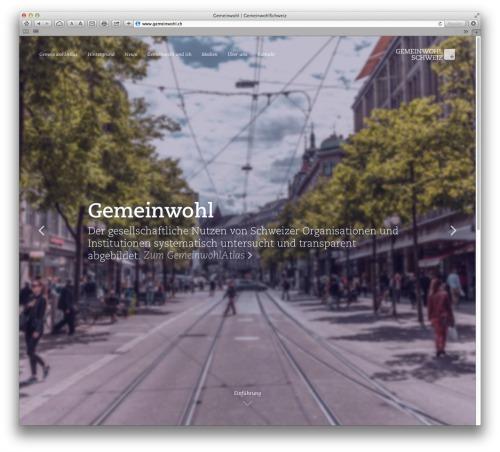Click the down chevron below Einführung
The height and width of the screenshot is (452, 500).
[x=247, y=404]
